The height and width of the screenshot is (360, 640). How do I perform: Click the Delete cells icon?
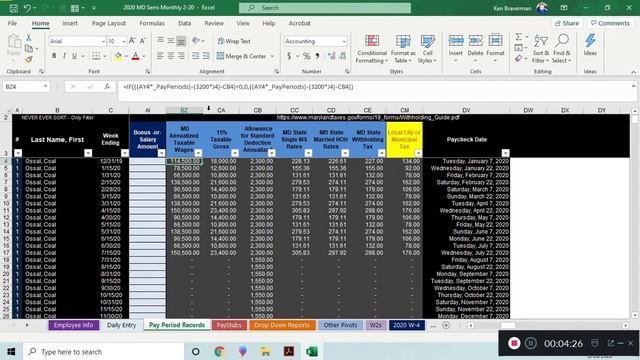tap(475, 40)
